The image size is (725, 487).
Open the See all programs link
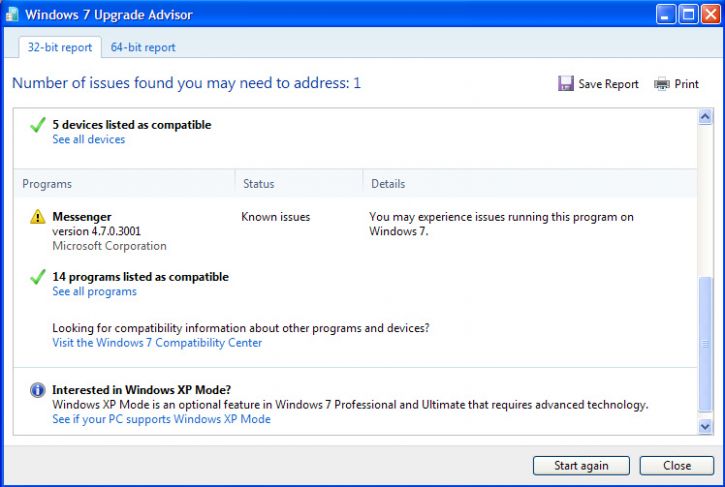[x=94, y=291]
